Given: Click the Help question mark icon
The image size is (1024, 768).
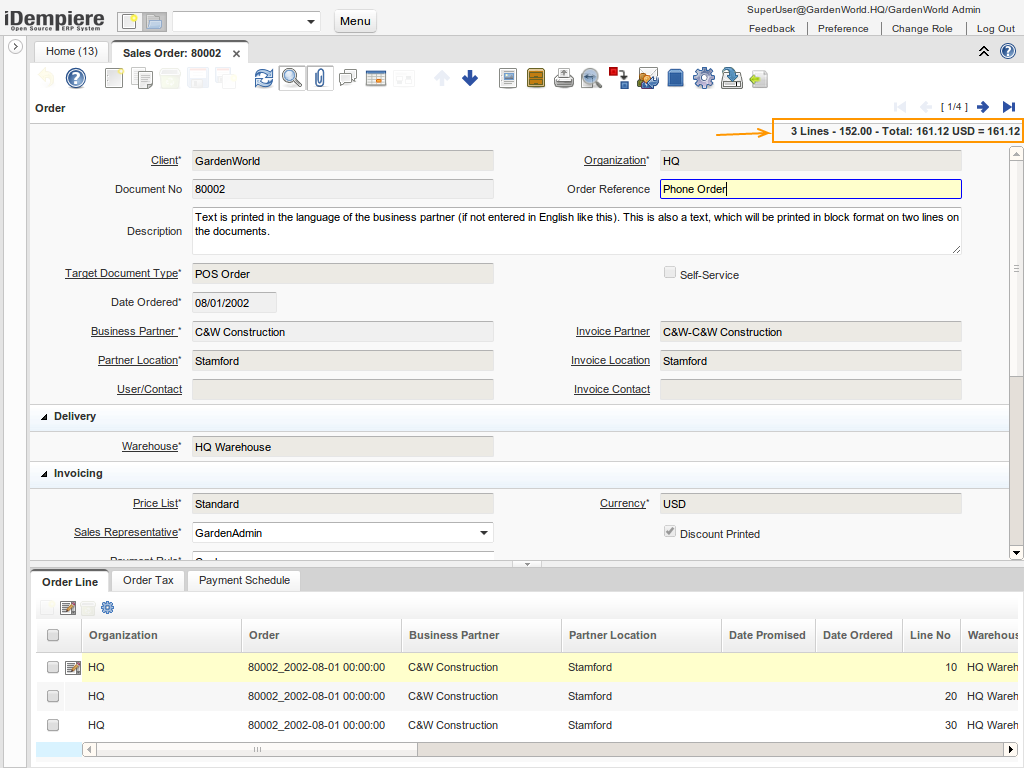Looking at the screenshot, I should [76, 78].
